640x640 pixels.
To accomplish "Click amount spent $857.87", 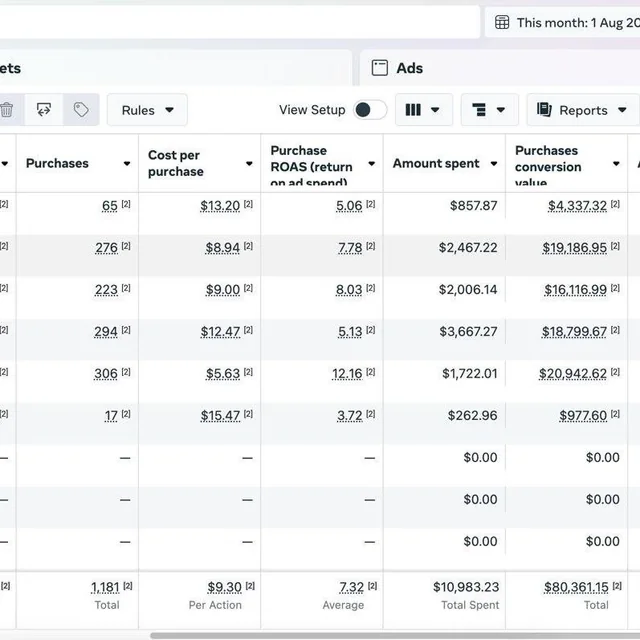I will pyautogui.click(x=473, y=206).
